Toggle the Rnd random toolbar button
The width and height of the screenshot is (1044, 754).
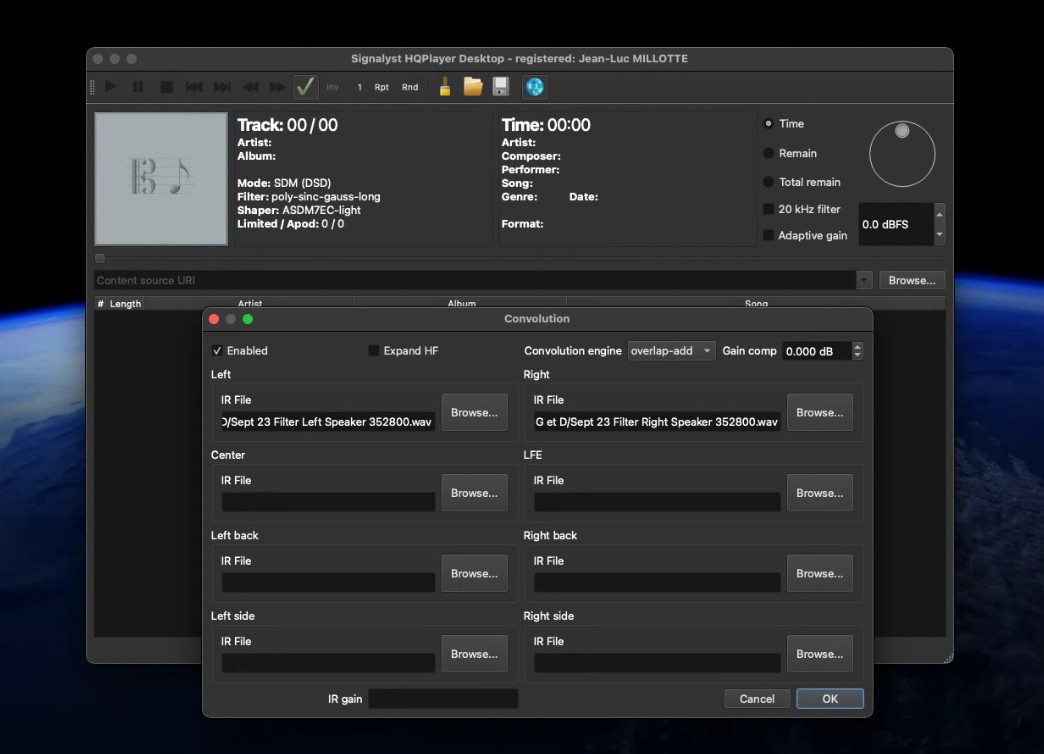click(x=410, y=87)
